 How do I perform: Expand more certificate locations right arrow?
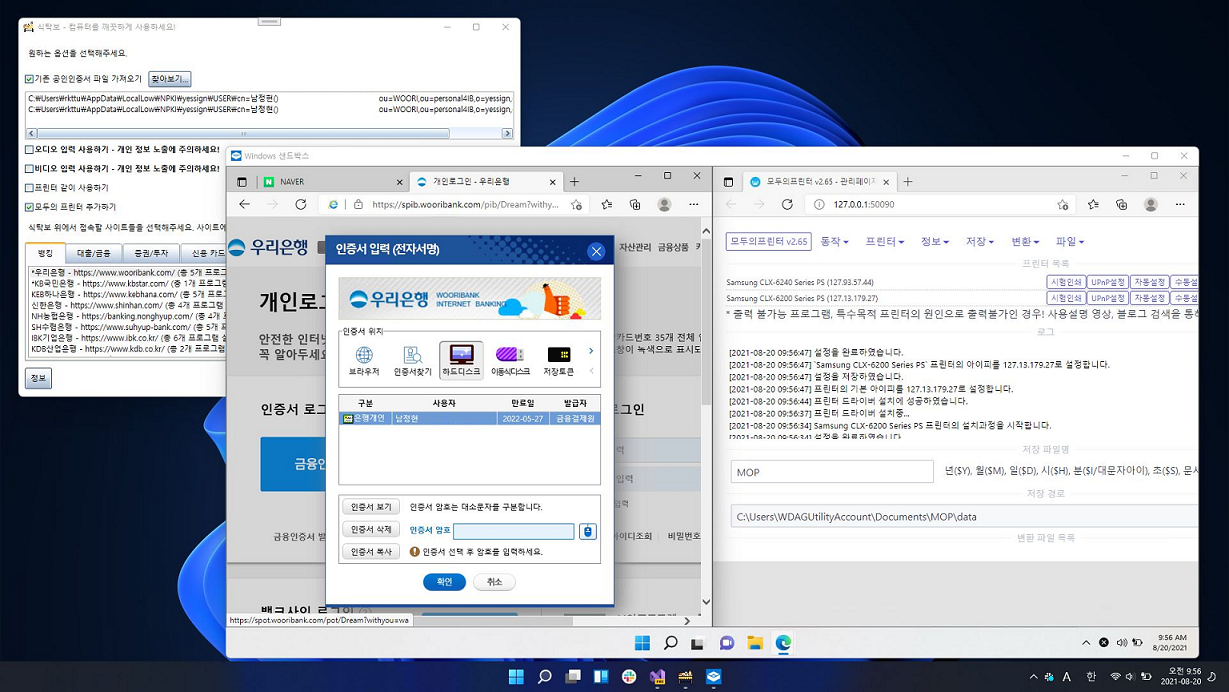coord(591,351)
